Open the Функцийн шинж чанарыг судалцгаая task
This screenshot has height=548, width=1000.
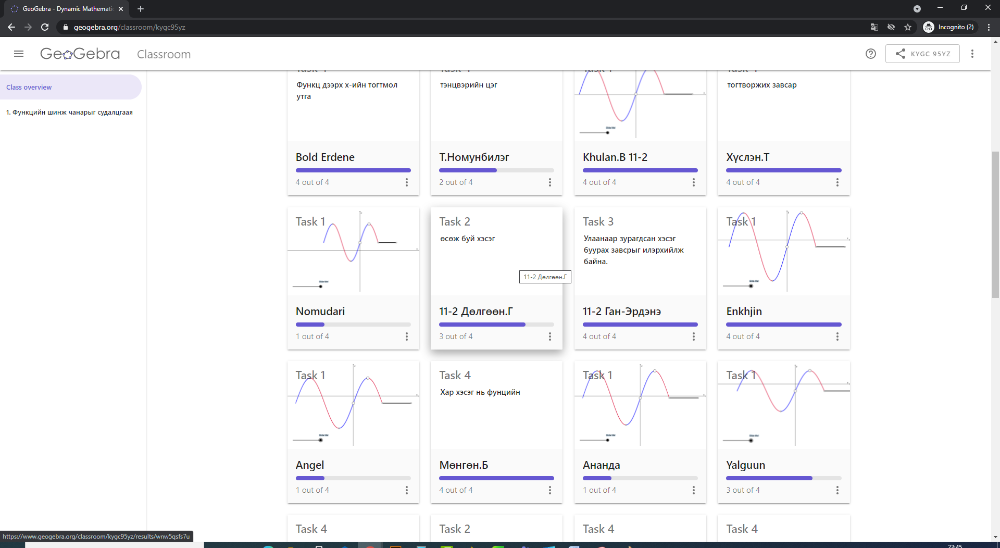[70, 112]
